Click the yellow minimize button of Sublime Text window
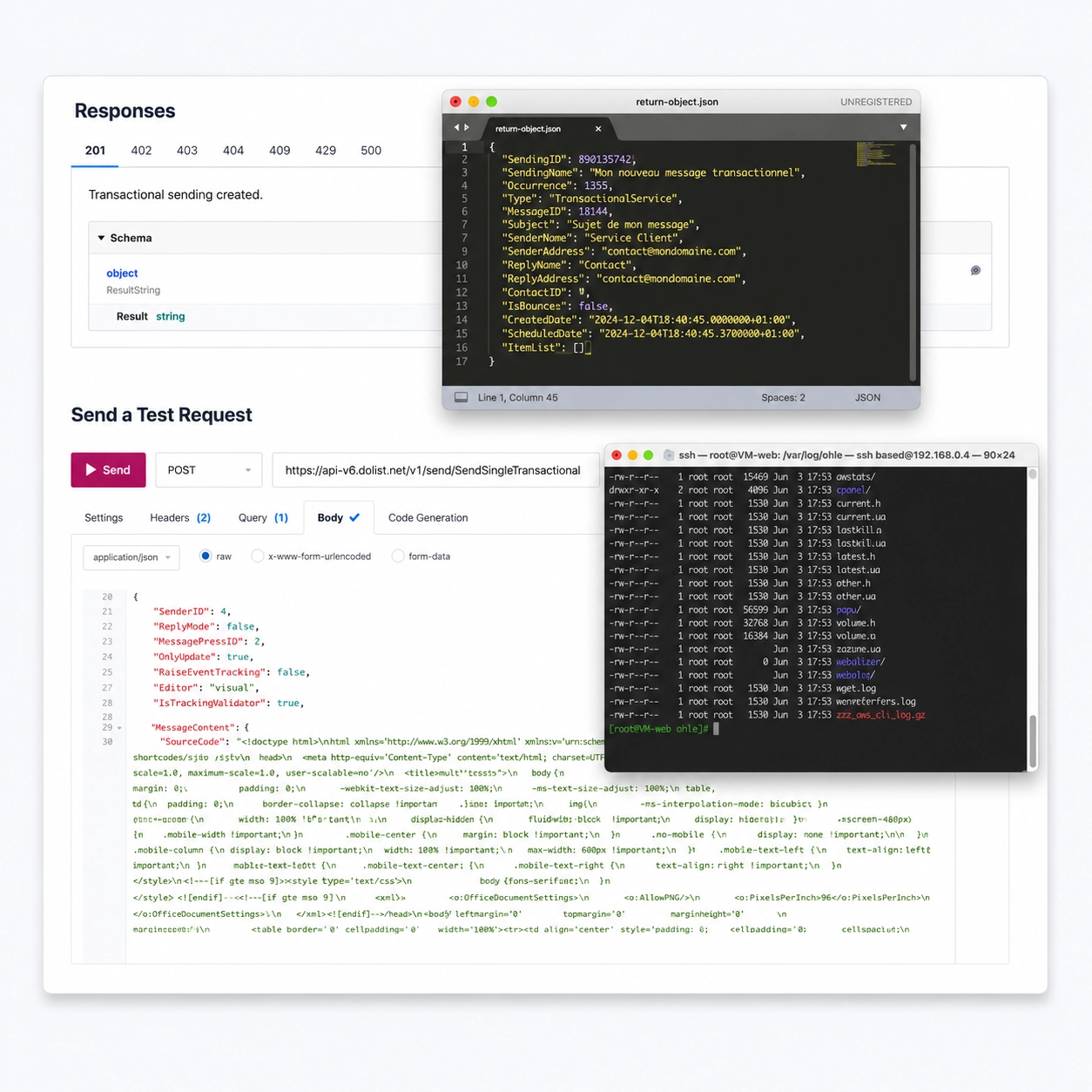The image size is (1092, 1092). point(474,102)
